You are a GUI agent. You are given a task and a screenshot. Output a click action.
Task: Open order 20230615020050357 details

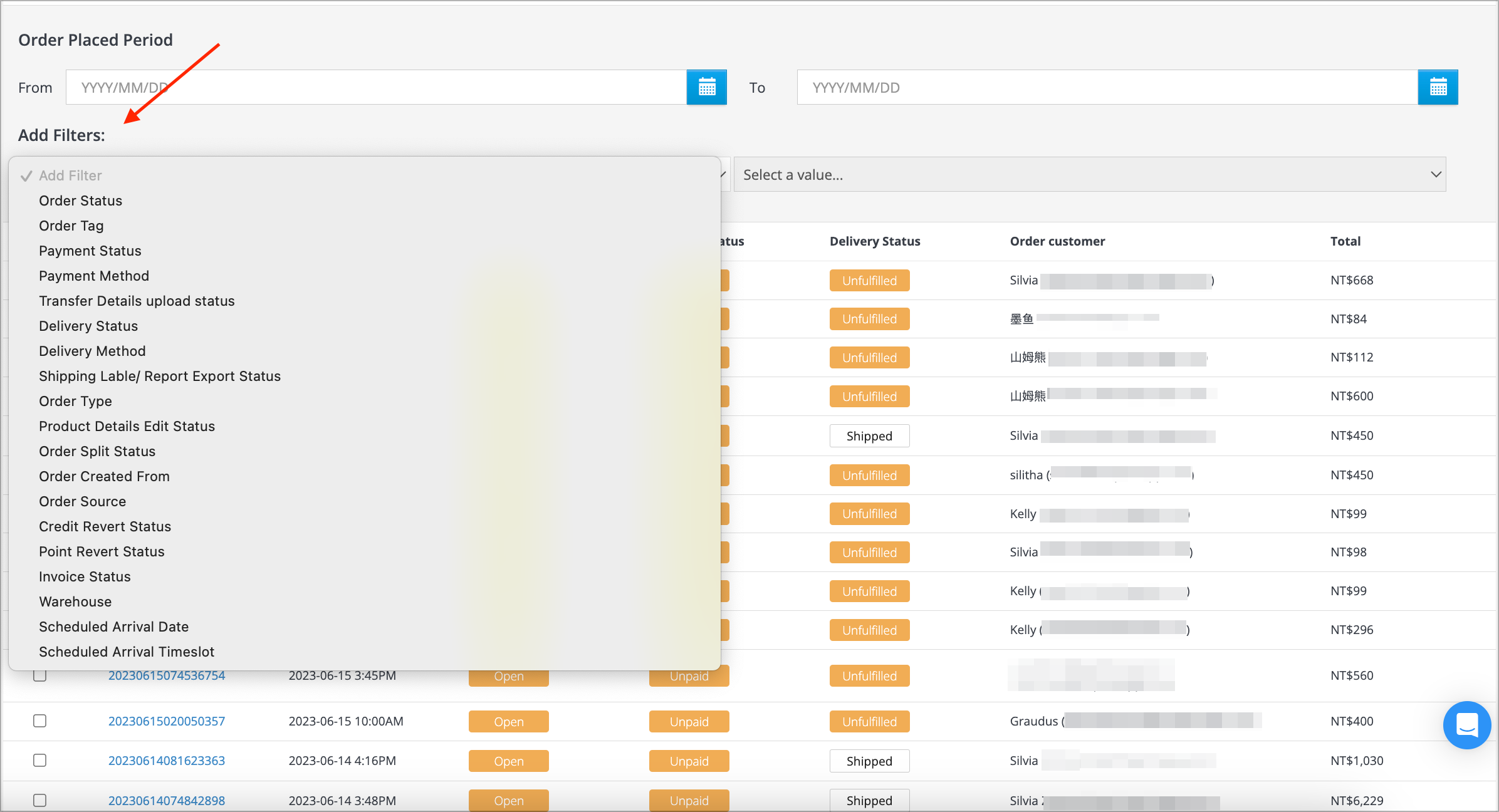(166, 721)
